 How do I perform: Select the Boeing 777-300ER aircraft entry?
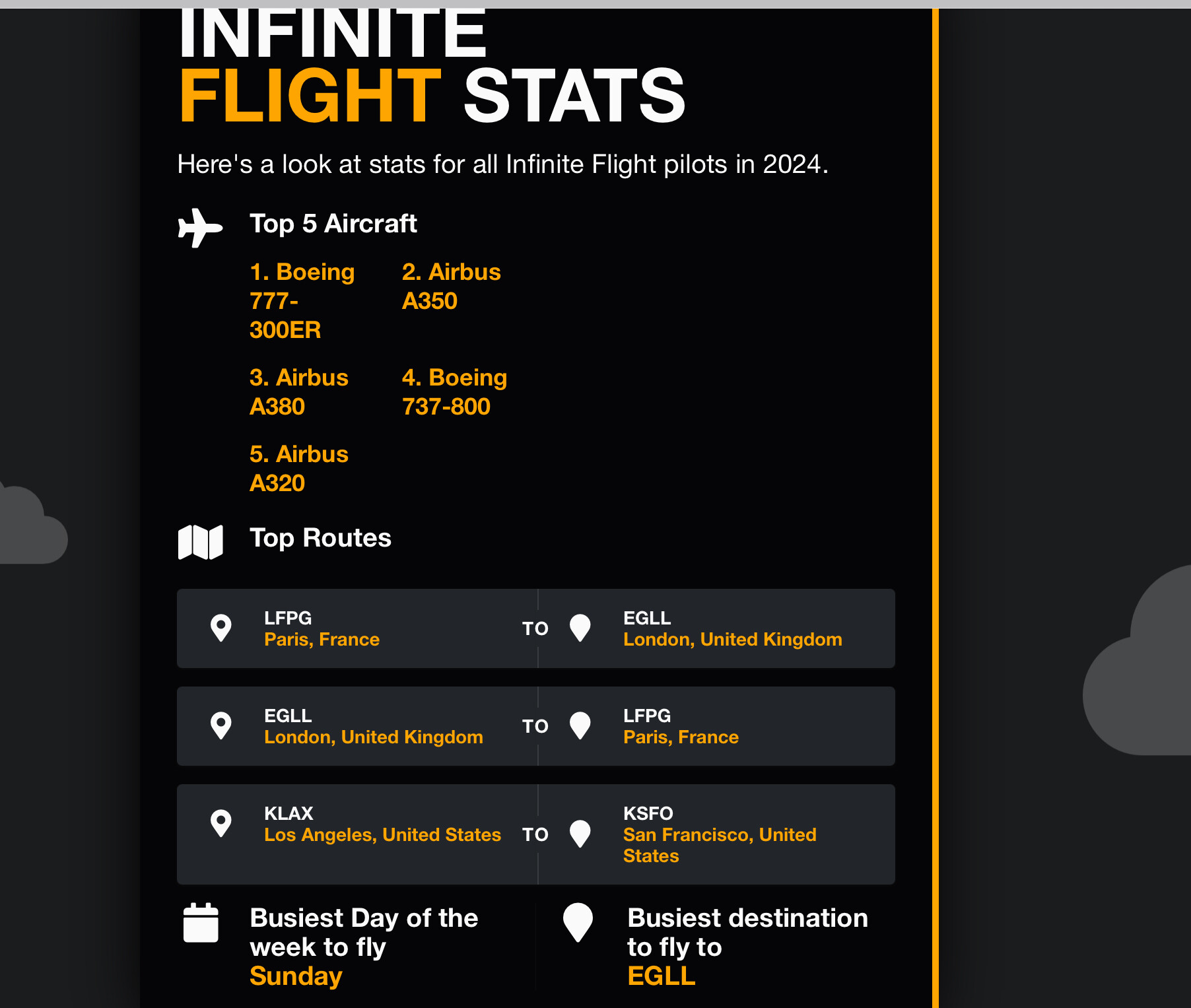click(x=302, y=301)
